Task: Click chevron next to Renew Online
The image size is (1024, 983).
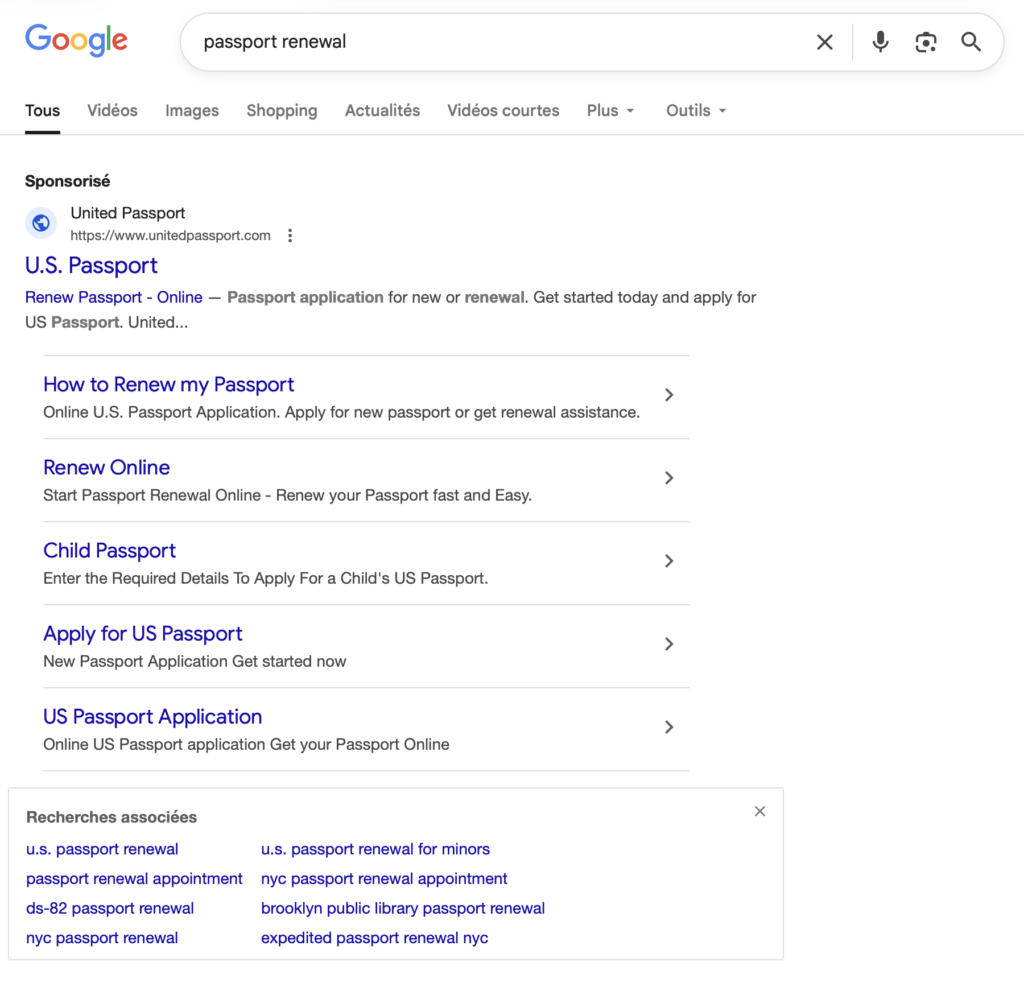Action: (669, 478)
